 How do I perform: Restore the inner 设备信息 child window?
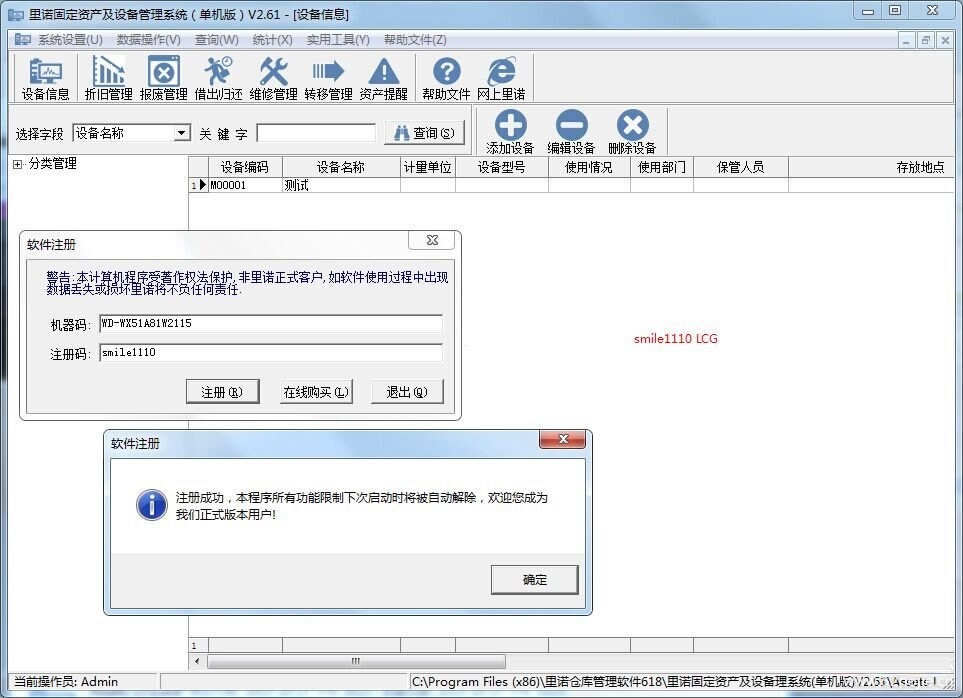[926, 41]
